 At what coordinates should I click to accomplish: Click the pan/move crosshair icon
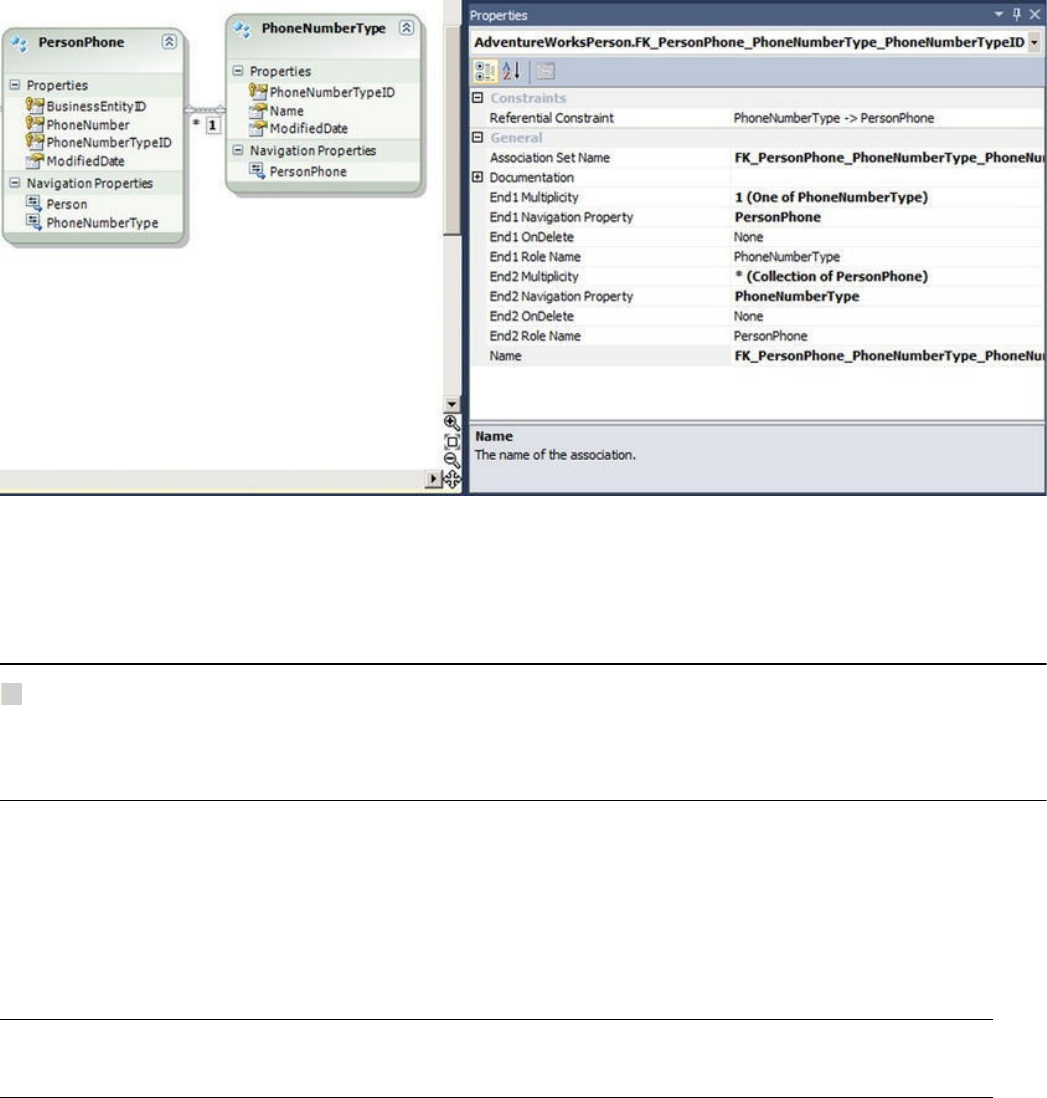(x=452, y=478)
